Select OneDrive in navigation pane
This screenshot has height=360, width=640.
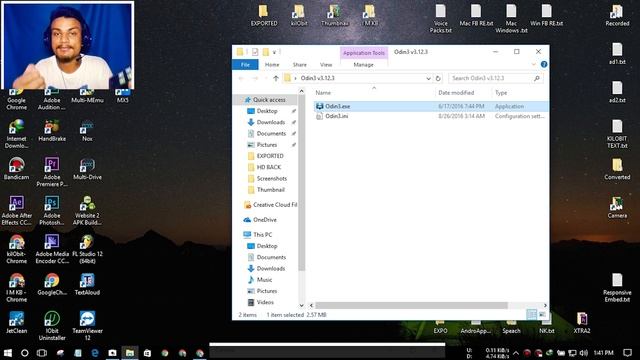[260, 220]
